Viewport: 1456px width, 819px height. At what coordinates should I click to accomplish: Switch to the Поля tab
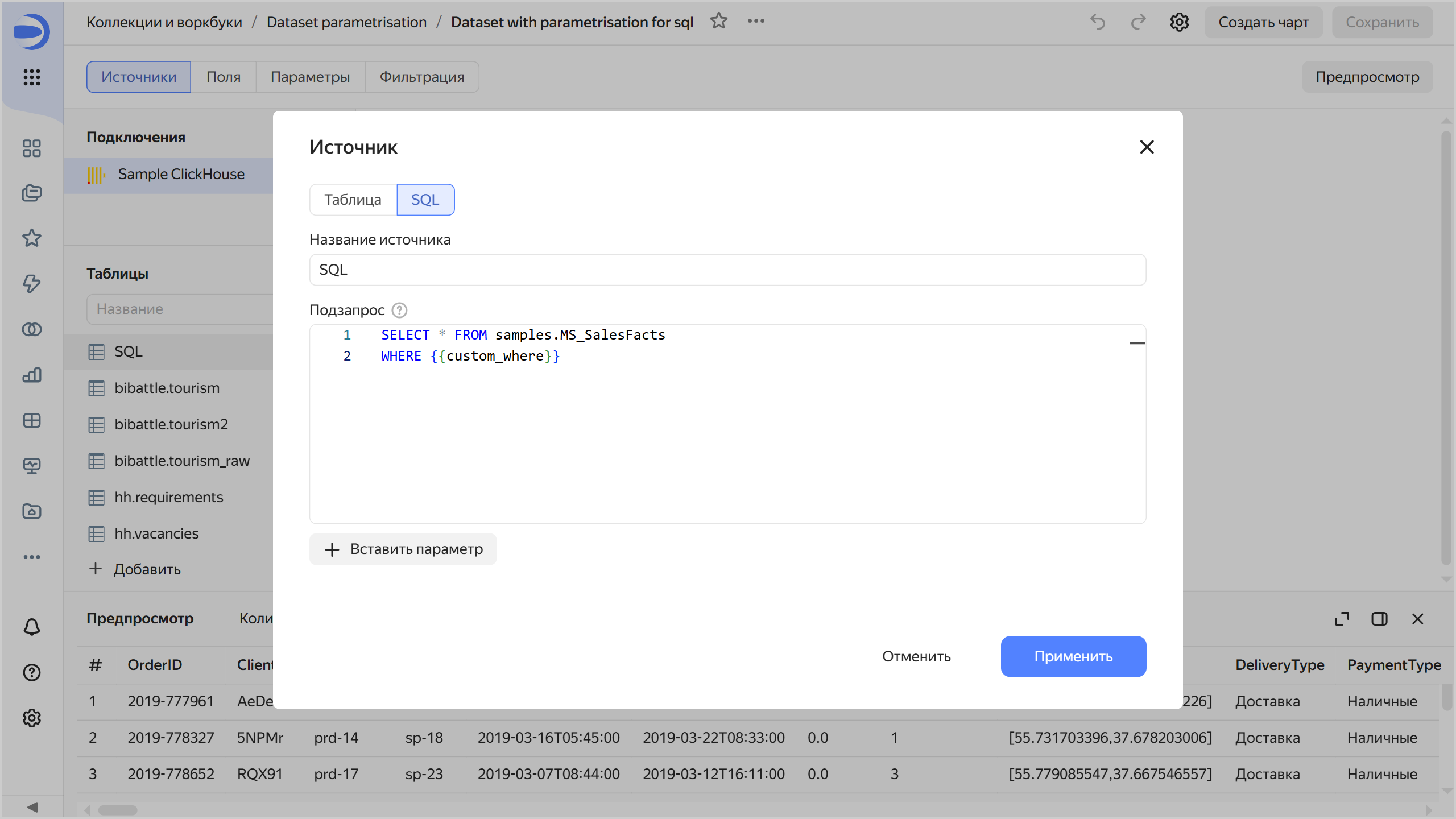[223, 77]
